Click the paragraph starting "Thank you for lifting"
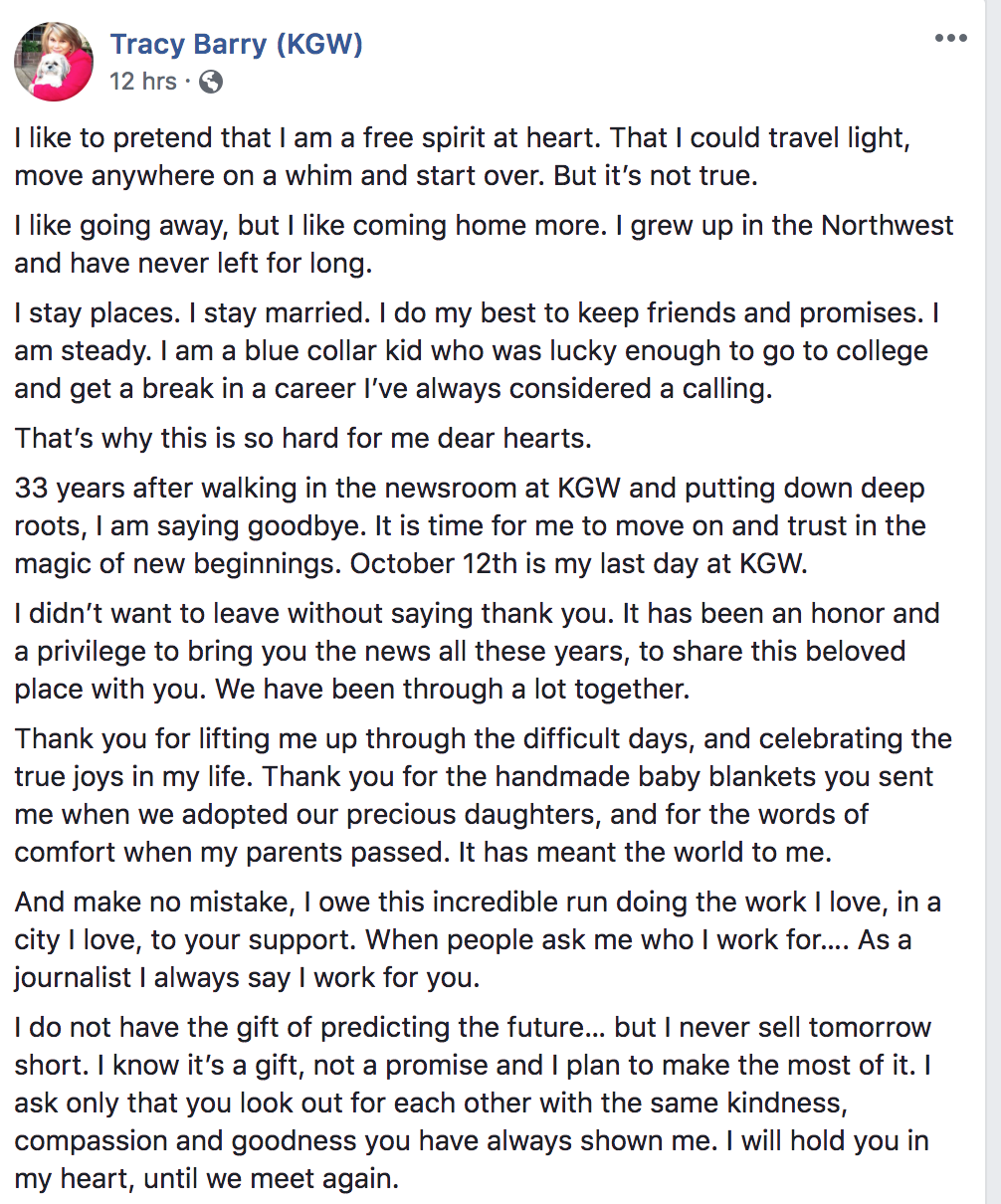 (x=484, y=793)
